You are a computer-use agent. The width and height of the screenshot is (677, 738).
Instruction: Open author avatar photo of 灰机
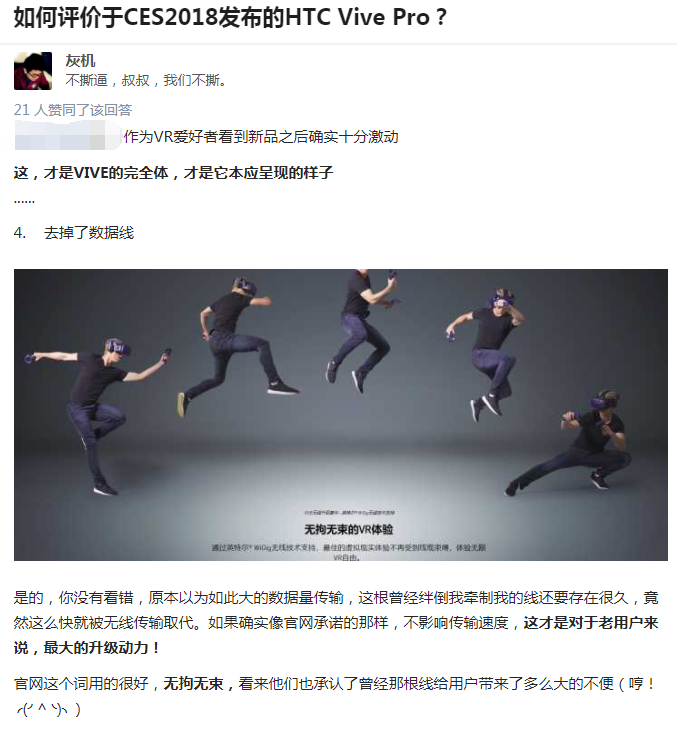pyautogui.click(x=33, y=71)
